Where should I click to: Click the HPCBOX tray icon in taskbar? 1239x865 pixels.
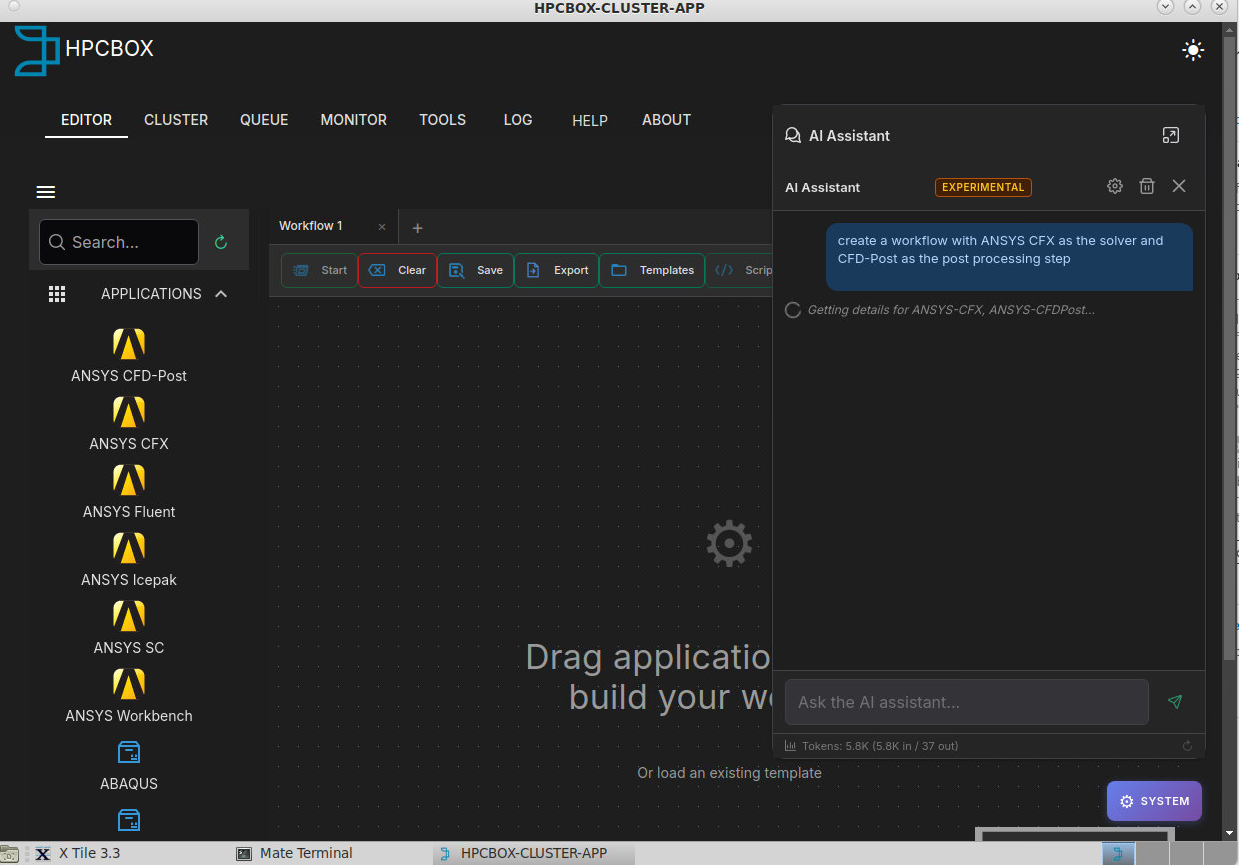(1120, 854)
